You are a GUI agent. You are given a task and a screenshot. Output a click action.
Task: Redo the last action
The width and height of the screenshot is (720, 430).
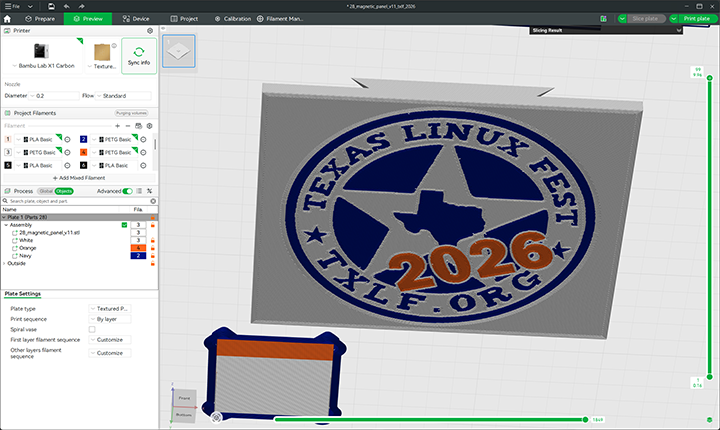coord(81,6)
